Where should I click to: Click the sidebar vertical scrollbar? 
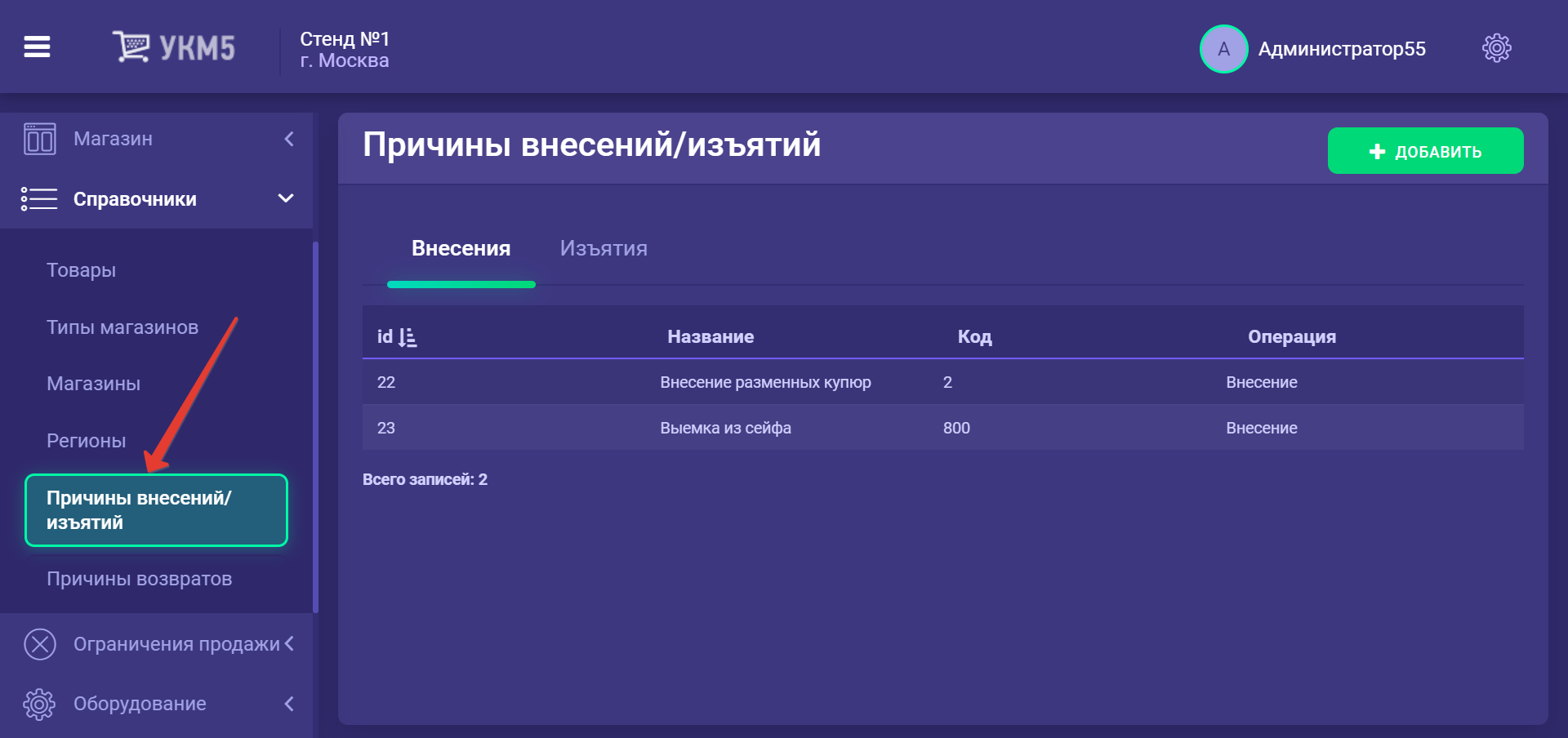point(315,425)
